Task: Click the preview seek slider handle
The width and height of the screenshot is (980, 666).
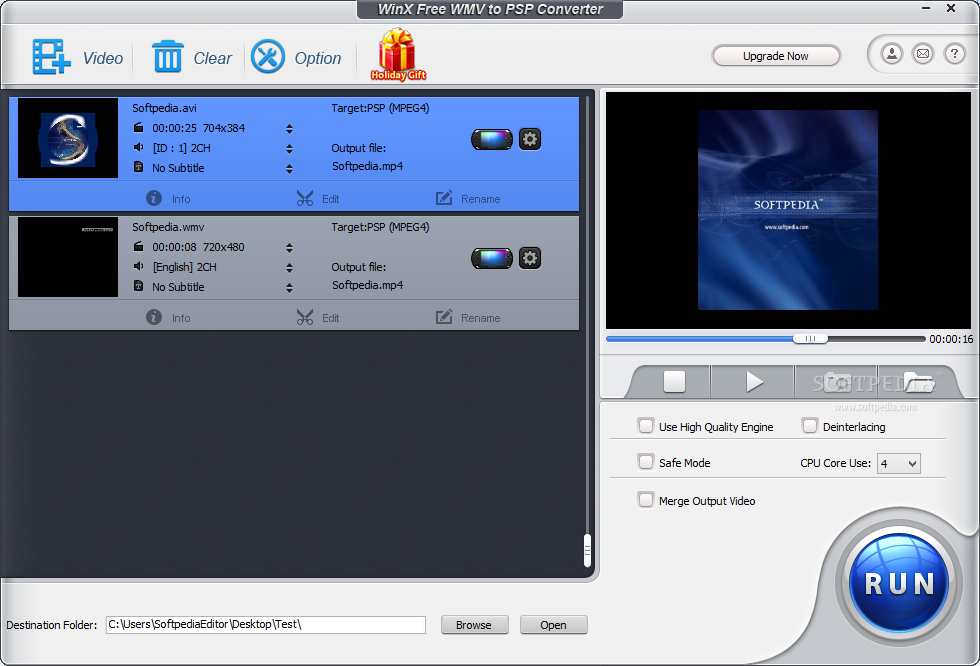Action: click(x=810, y=339)
